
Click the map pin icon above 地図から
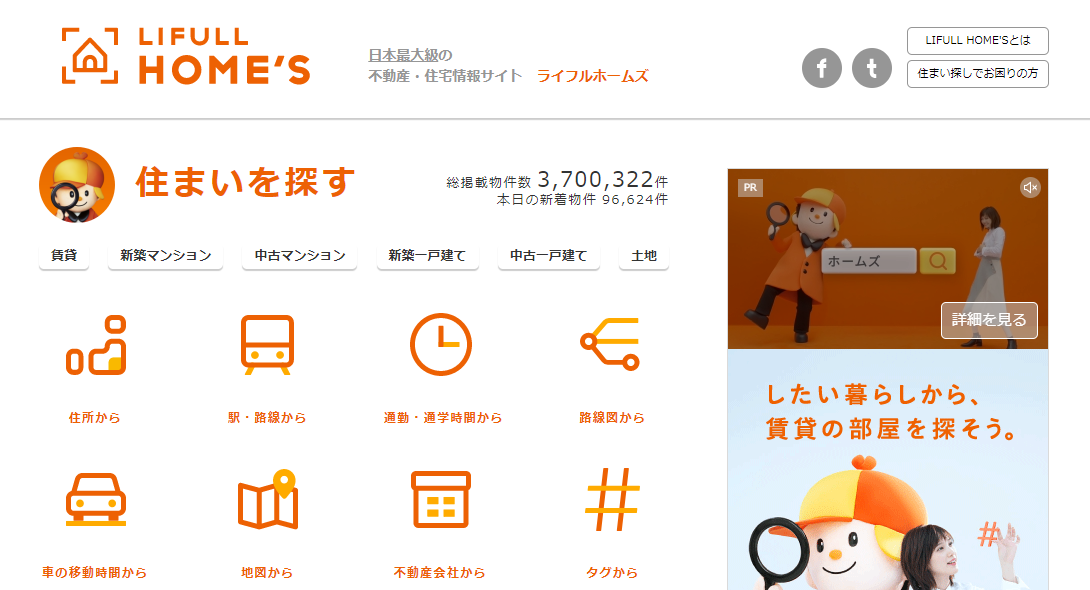coord(268,499)
